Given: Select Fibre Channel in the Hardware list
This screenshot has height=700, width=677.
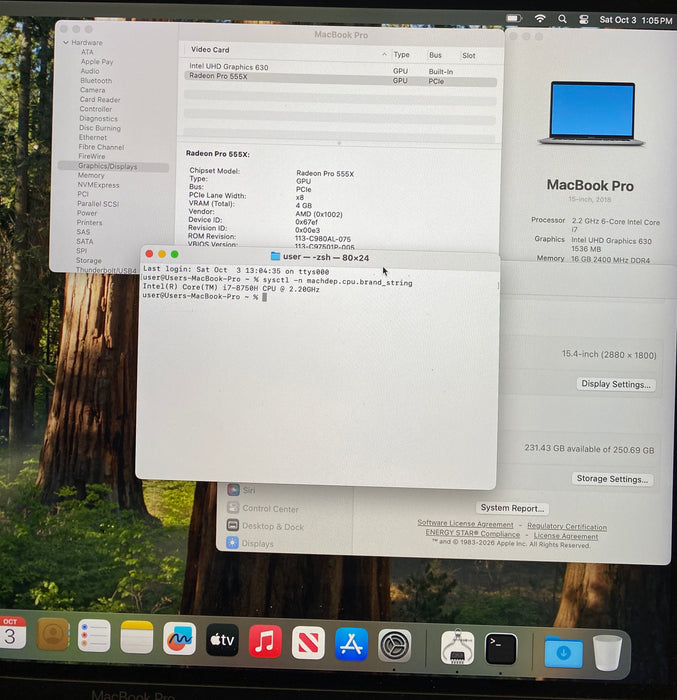Looking at the screenshot, I should tap(101, 147).
